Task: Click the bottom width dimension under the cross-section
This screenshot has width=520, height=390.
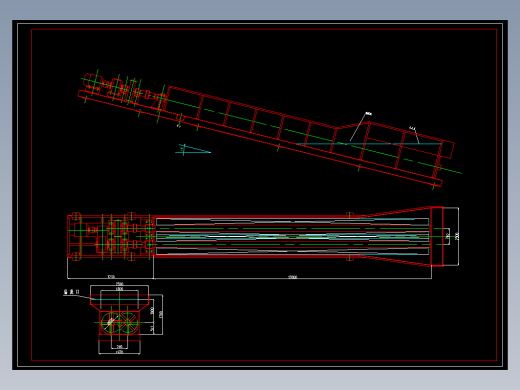Action: pos(119,352)
